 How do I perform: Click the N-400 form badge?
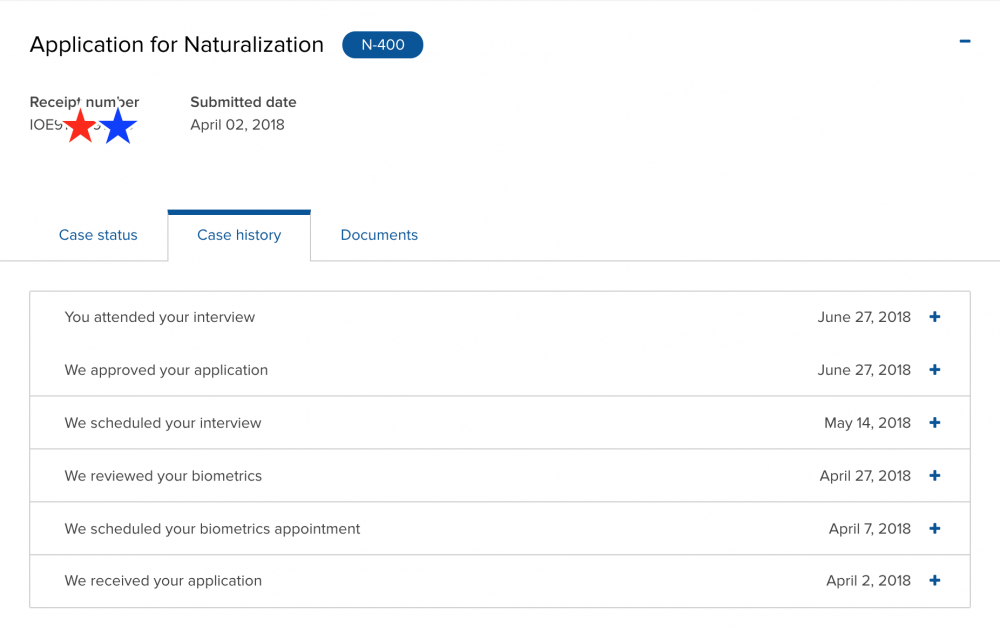click(383, 45)
